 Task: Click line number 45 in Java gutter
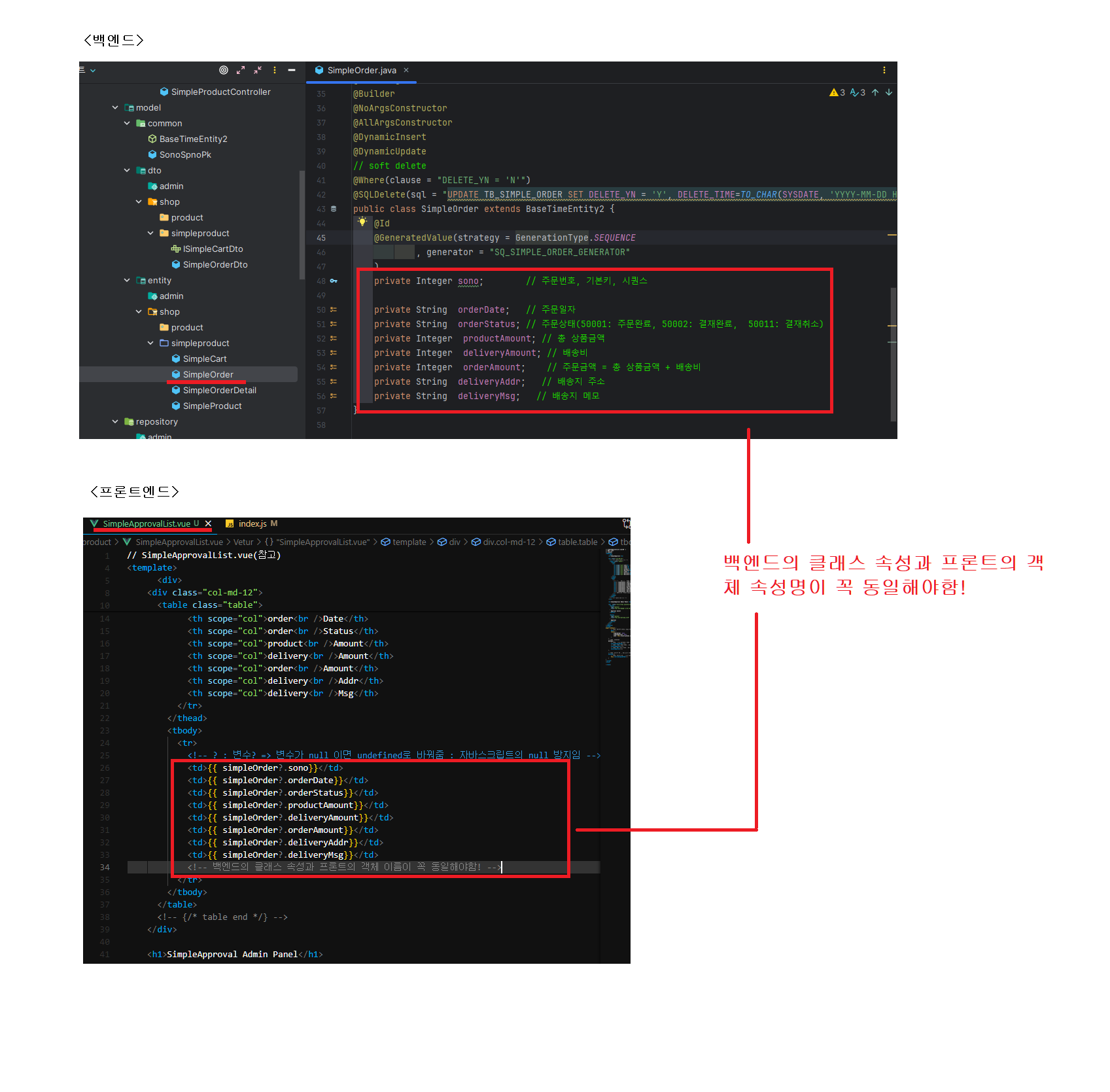click(321, 238)
